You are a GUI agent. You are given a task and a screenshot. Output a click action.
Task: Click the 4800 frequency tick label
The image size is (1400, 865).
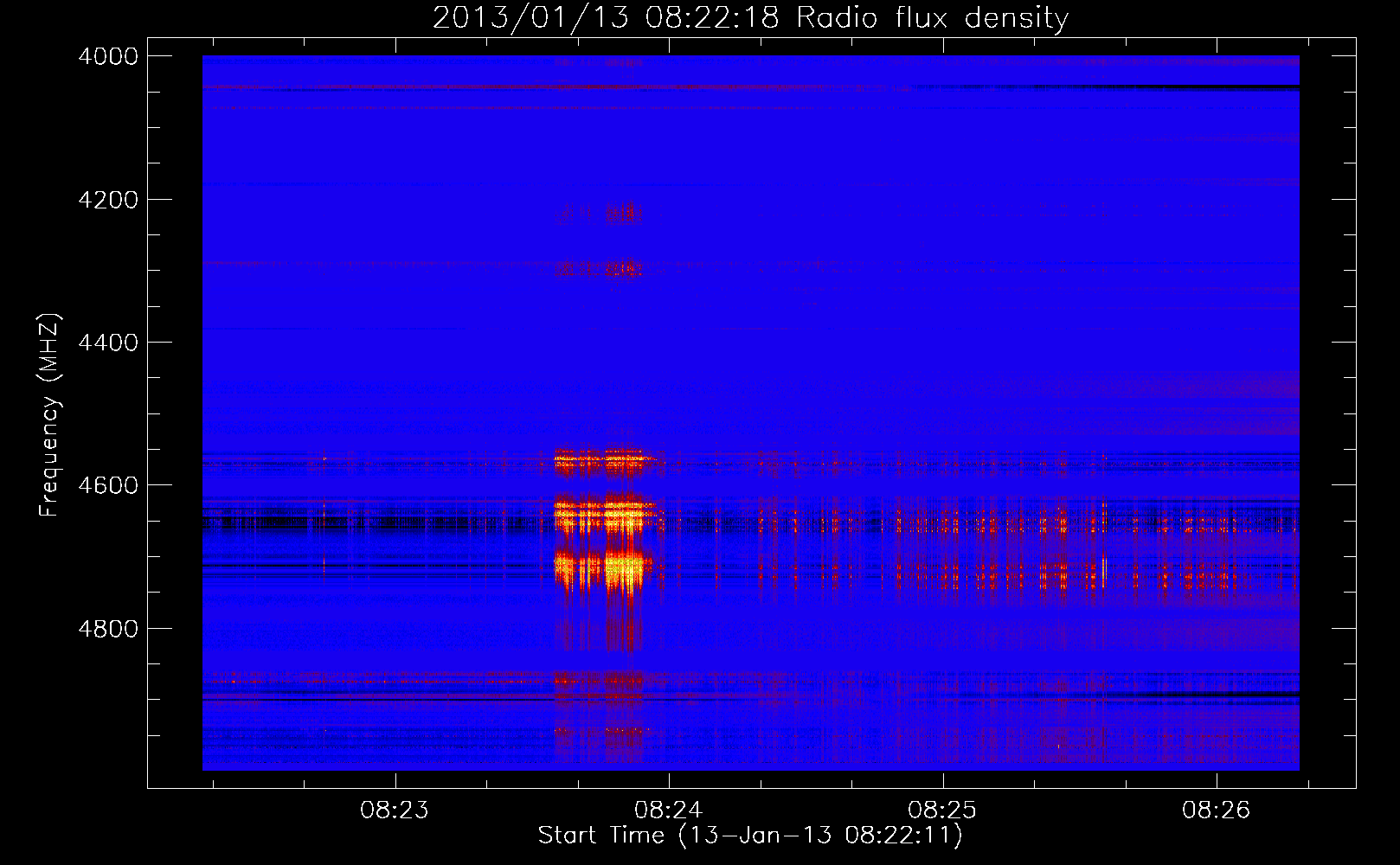tap(108, 629)
